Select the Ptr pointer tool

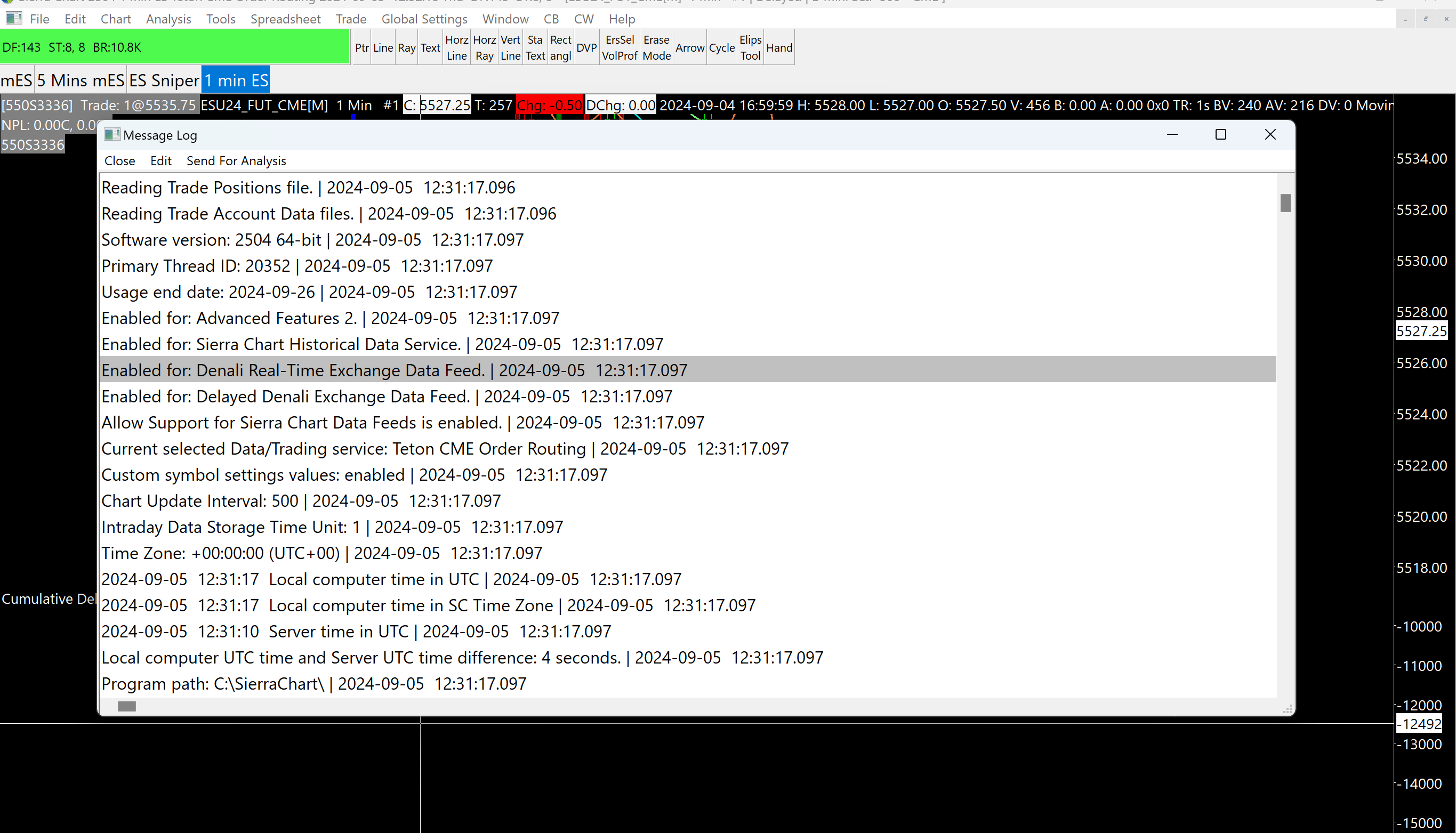(x=361, y=47)
